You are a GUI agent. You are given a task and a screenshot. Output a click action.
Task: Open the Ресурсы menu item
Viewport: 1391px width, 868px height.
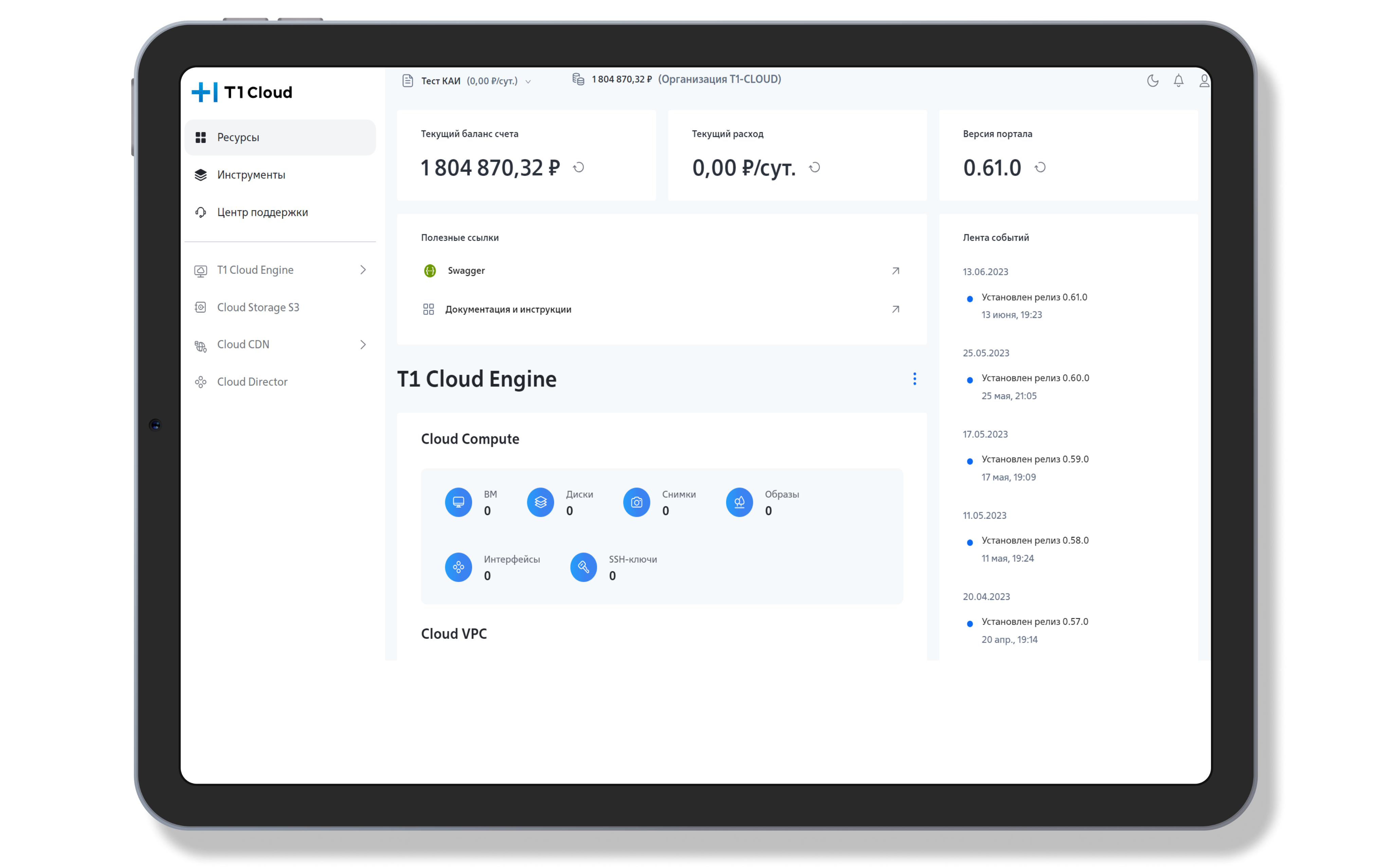[280, 137]
